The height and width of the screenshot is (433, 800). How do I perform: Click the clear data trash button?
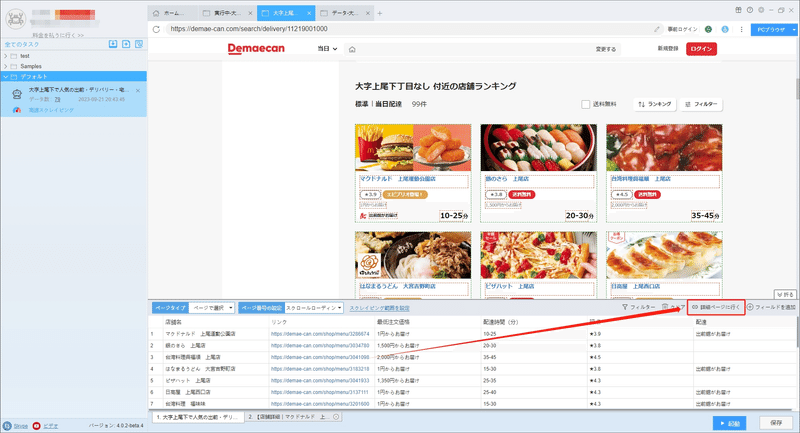673,307
